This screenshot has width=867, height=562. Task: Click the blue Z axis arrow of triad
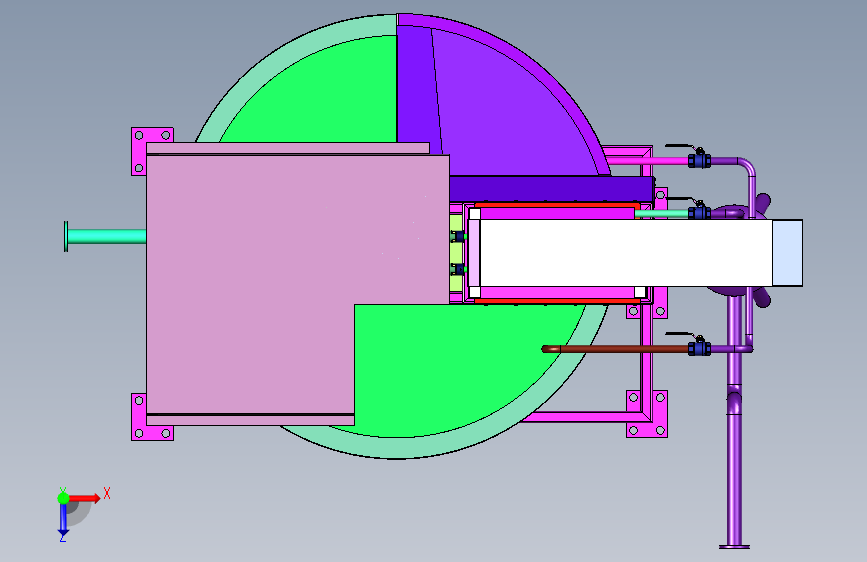click(x=63, y=520)
